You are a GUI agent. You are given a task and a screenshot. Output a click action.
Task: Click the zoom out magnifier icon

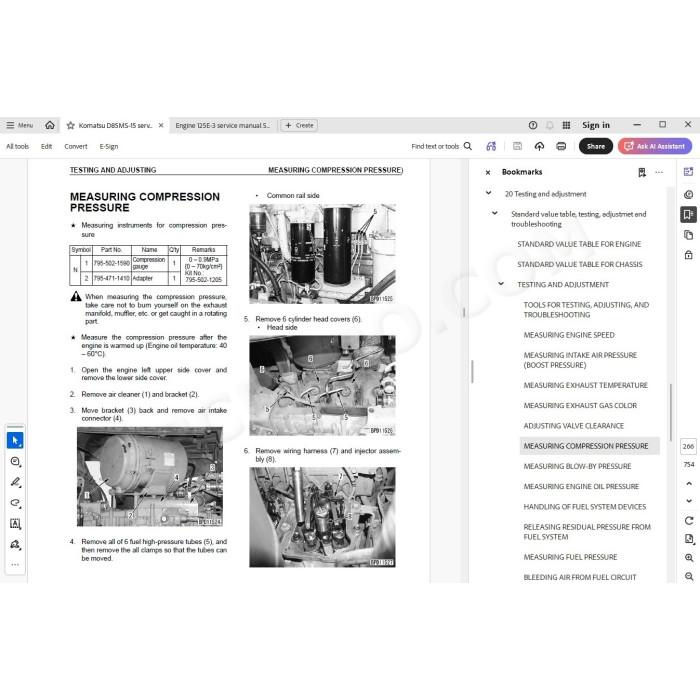pyautogui.click(x=689, y=577)
